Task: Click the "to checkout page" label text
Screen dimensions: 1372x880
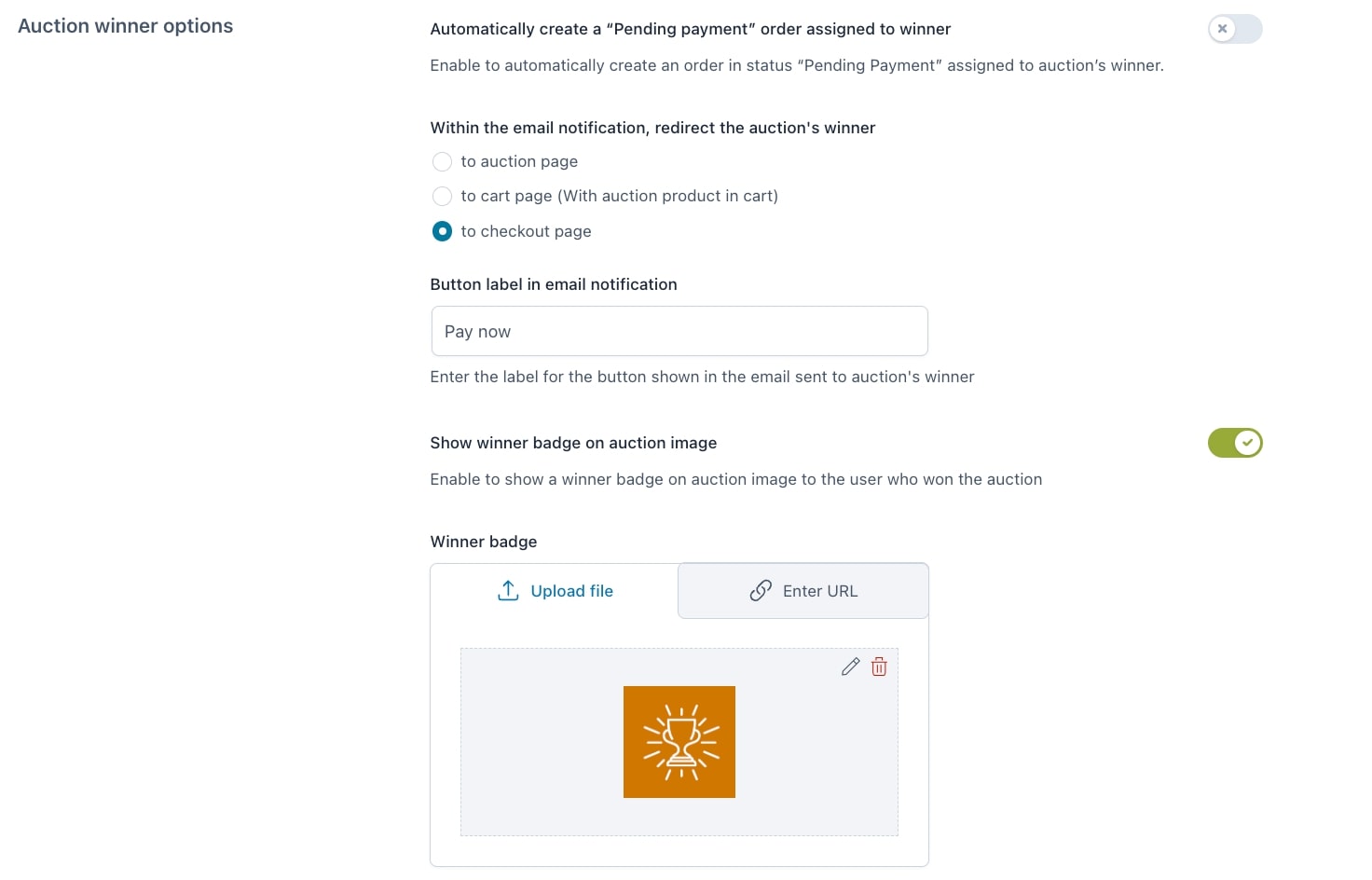Action: tap(526, 231)
